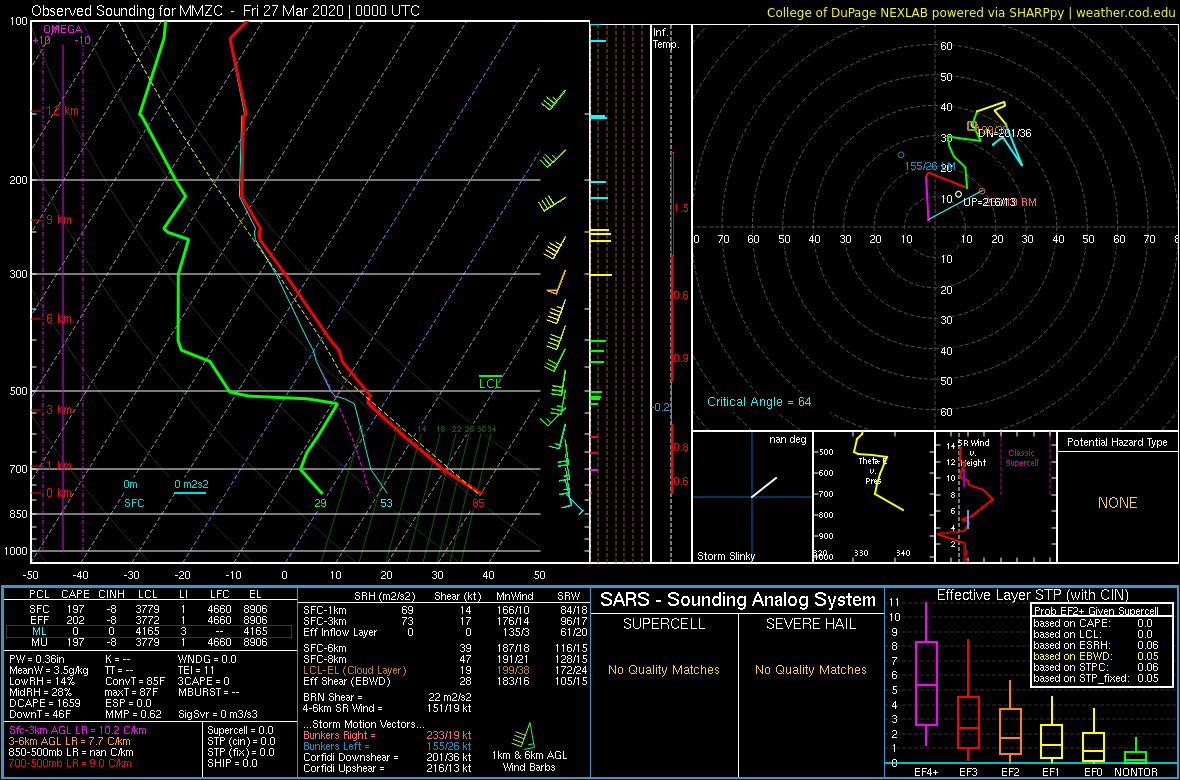Click the 'Classic Supercell' label
Screen dimensions: 1180x780
(1021, 458)
